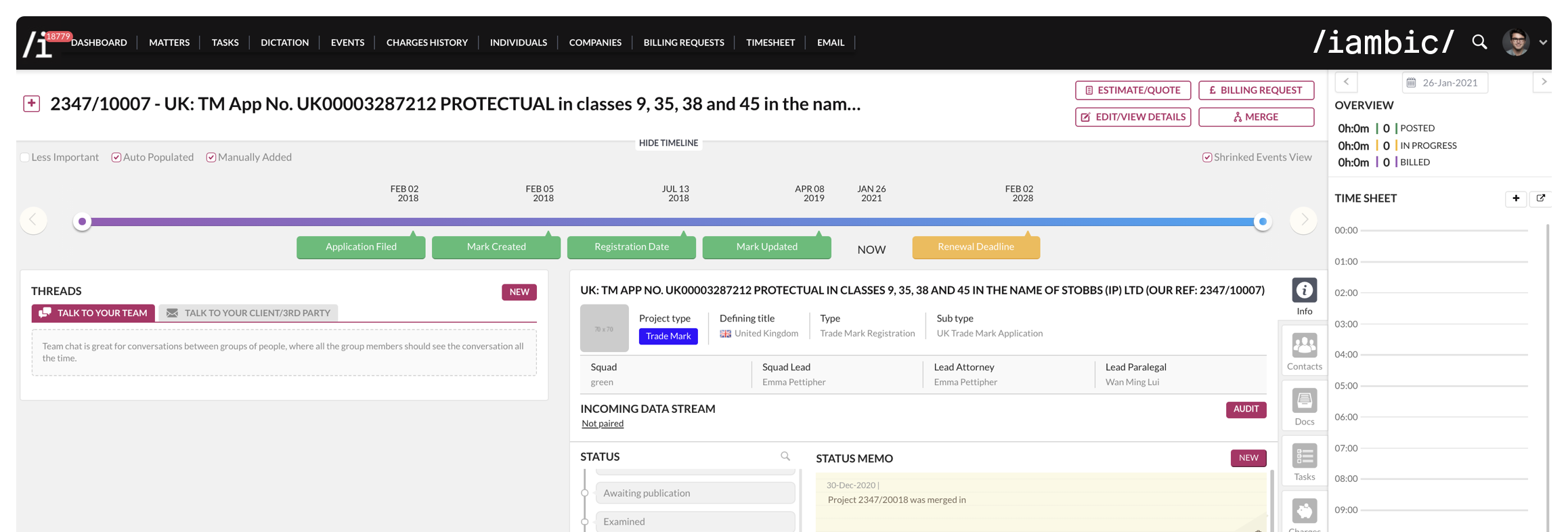Go to previous day in overview
The width and height of the screenshot is (1568, 532).
1346,82
